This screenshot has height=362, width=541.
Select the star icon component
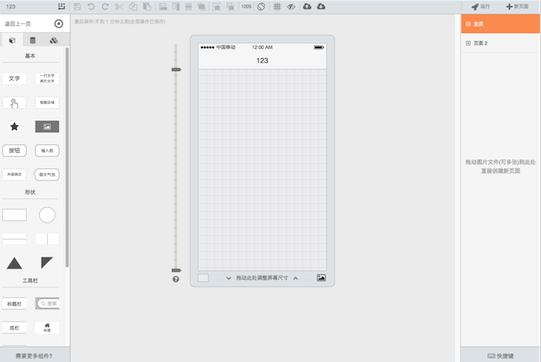14,127
